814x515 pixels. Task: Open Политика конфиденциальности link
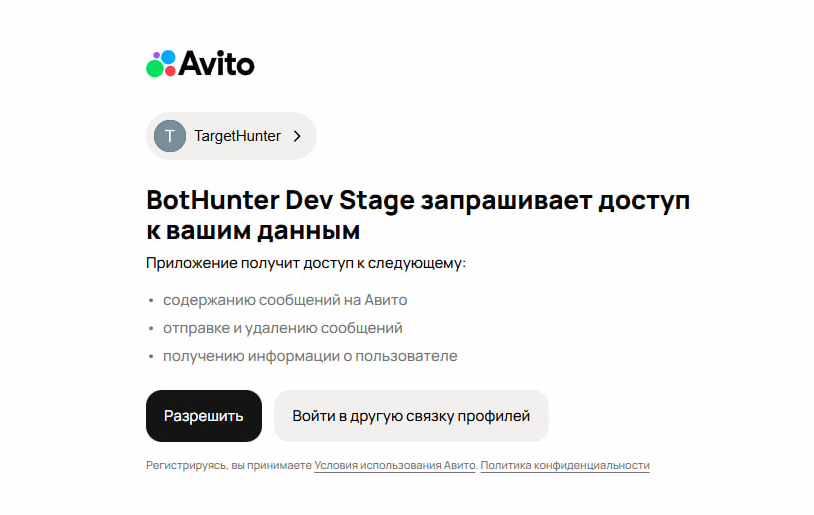[x=565, y=465]
